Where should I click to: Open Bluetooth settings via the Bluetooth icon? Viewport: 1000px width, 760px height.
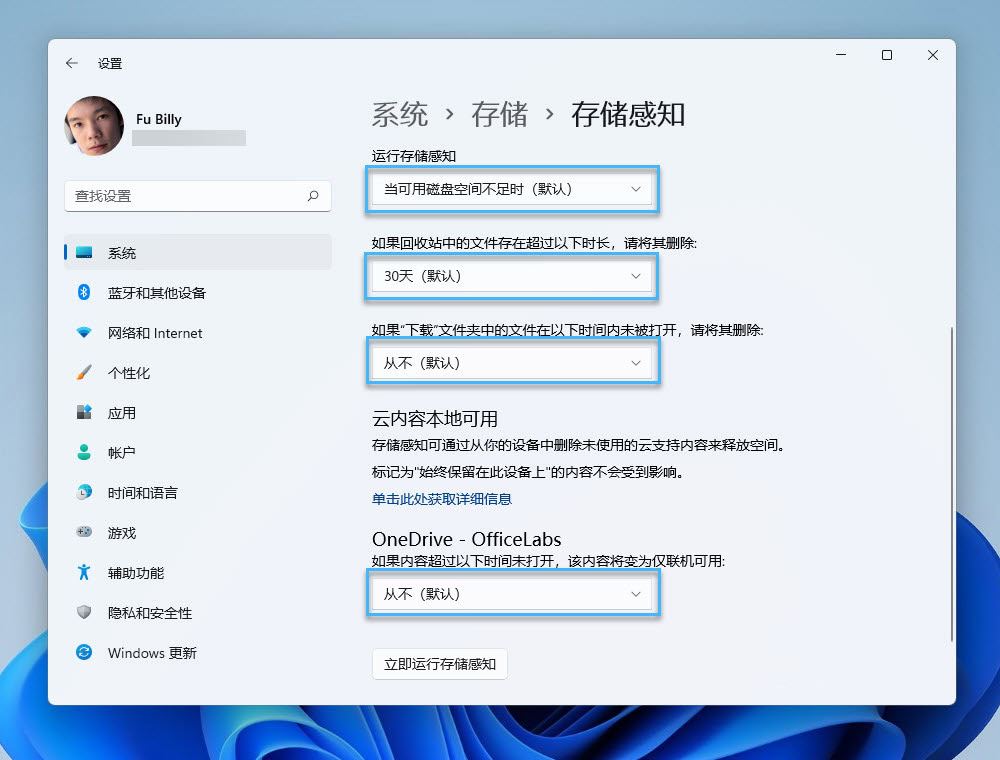tap(84, 292)
